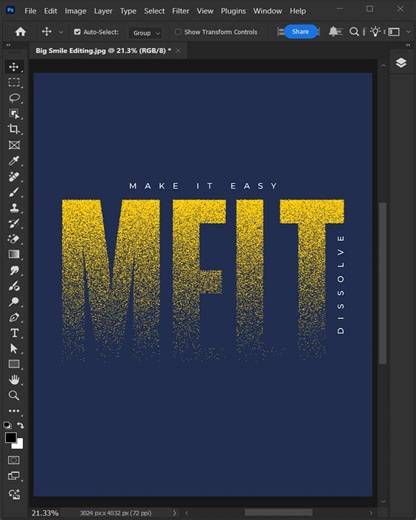The width and height of the screenshot is (416, 520).
Task: Expand the collapsed toolbar double arrows
Action: (x=8, y=45)
